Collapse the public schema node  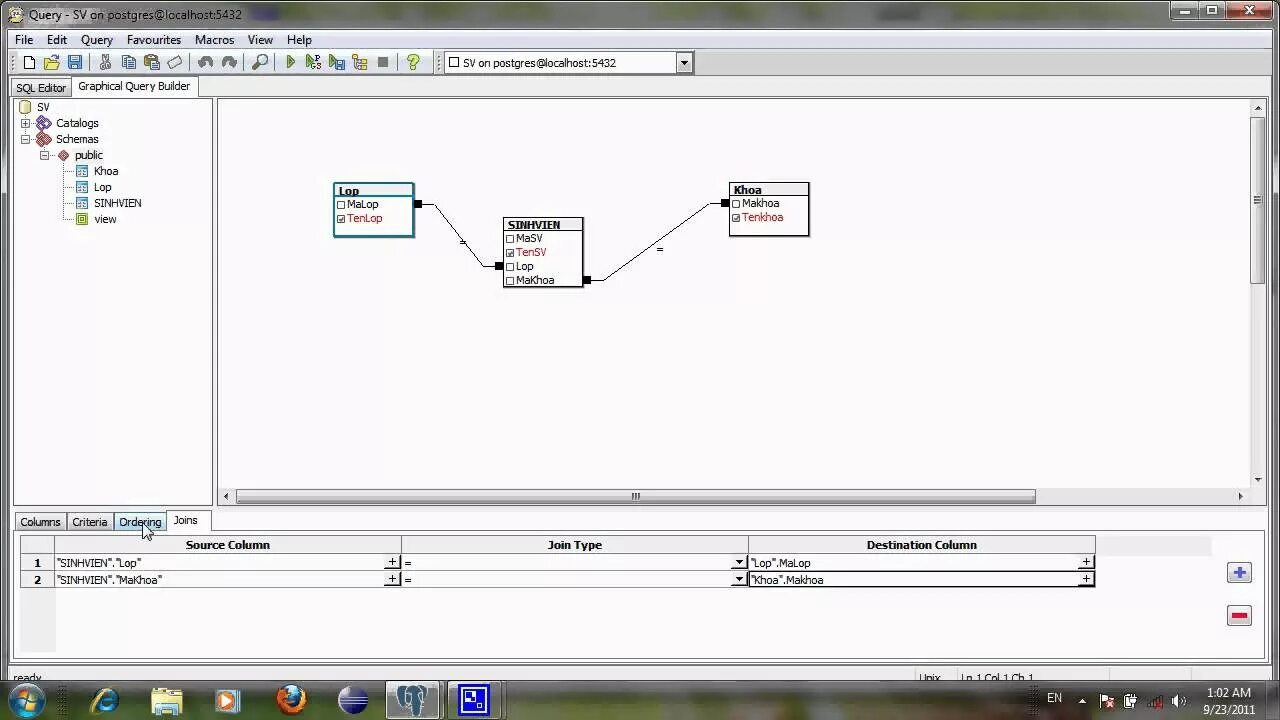[44, 155]
